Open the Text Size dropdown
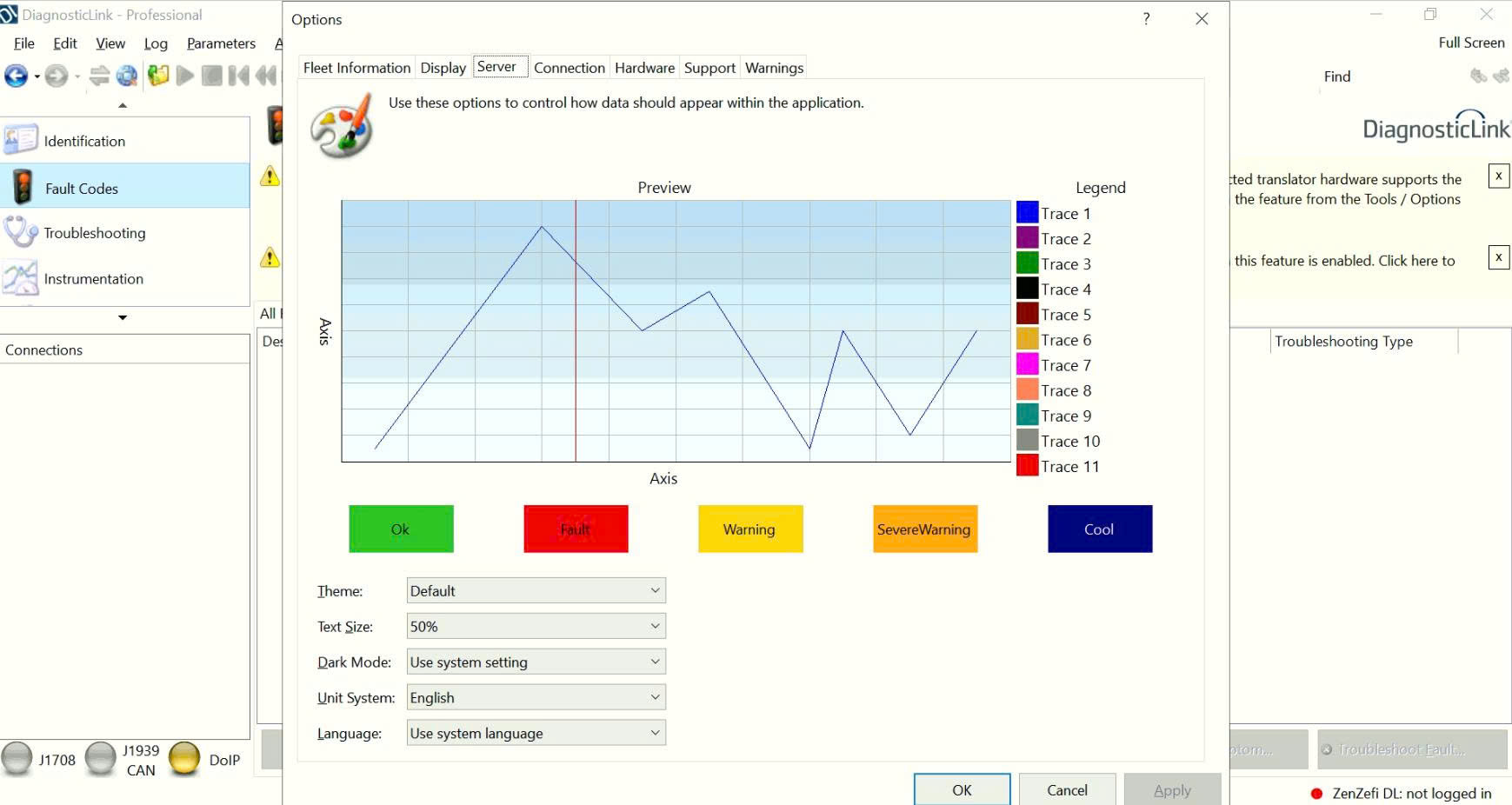The height and width of the screenshot is (805, 1512). click(x=536, y=627)
